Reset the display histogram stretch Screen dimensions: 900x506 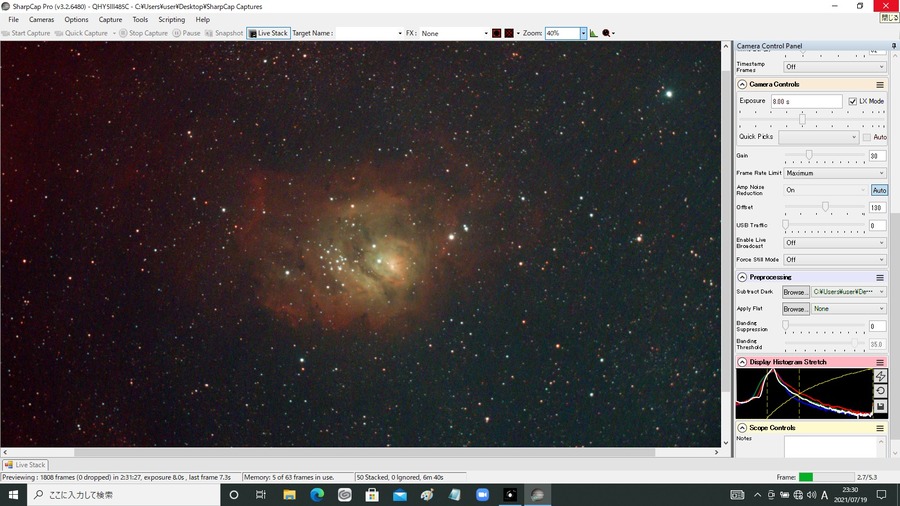[x=880, y=391]
